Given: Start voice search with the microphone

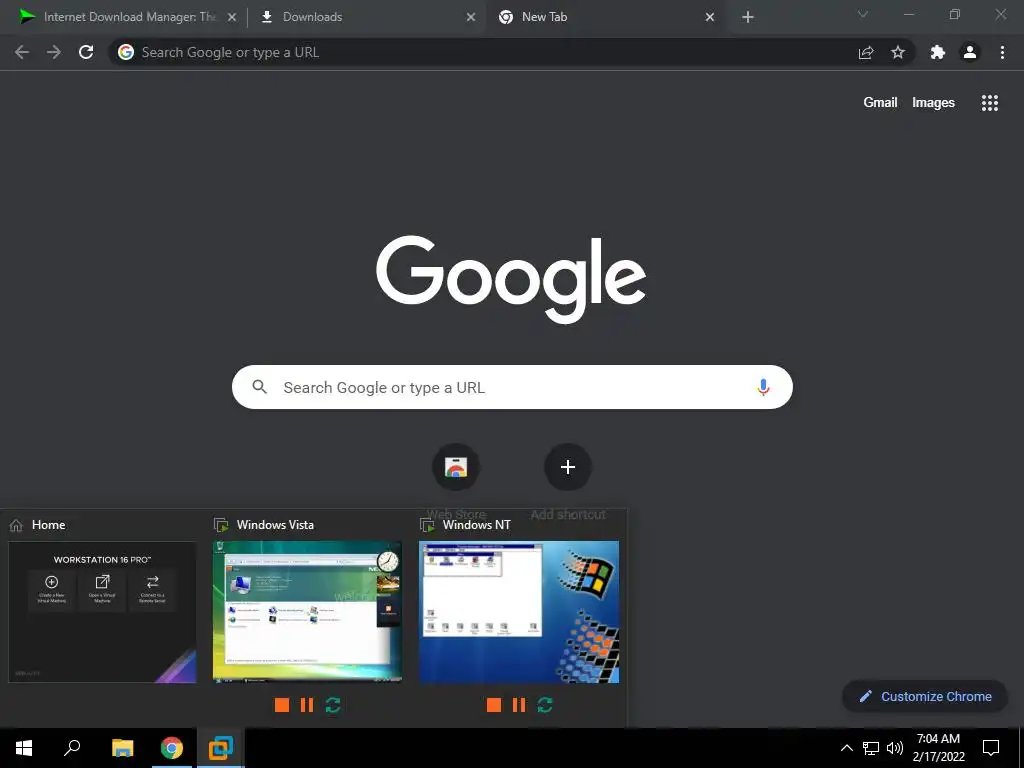Looking at the screenshot, I should pos(763,387).
